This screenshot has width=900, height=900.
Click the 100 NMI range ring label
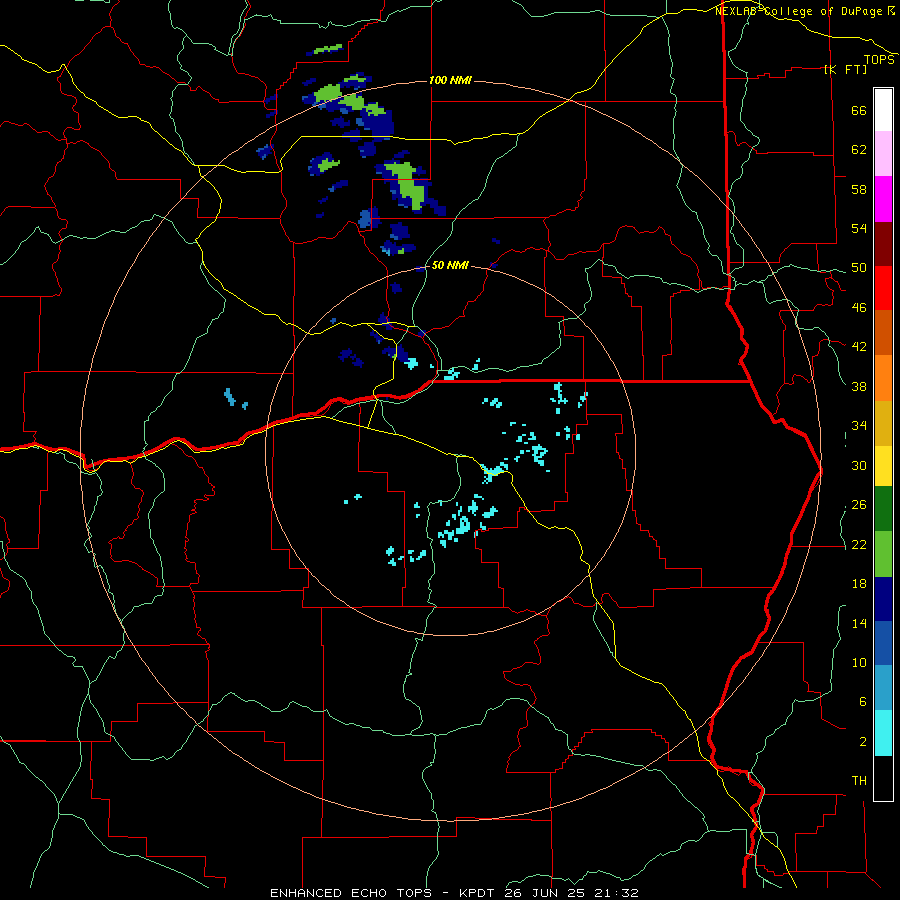click(450, 80)
